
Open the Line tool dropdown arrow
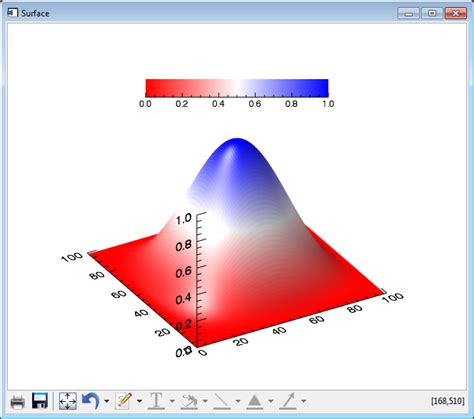click(238, 401)
